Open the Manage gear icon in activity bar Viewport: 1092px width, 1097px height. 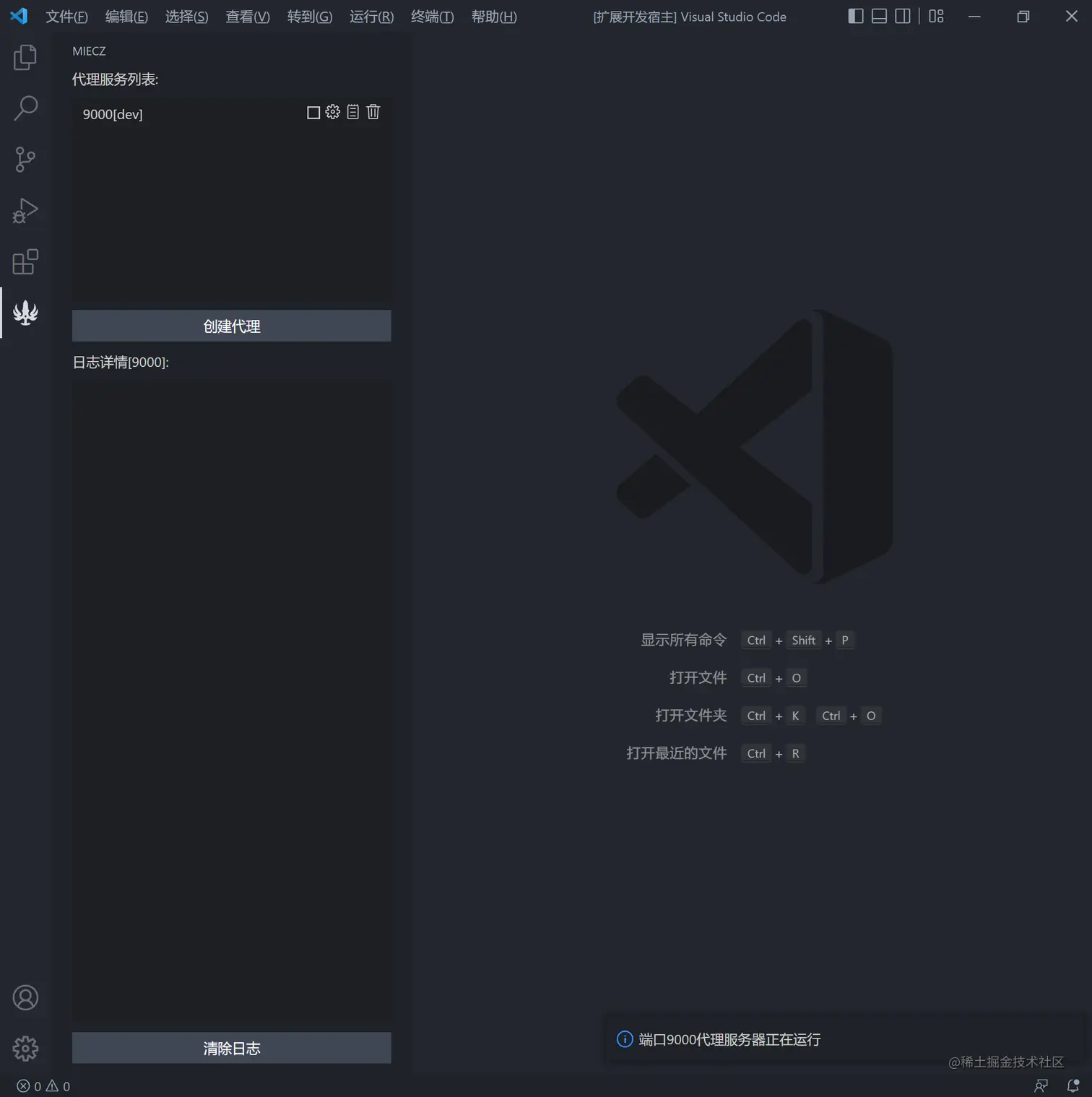coord(25,1049)
